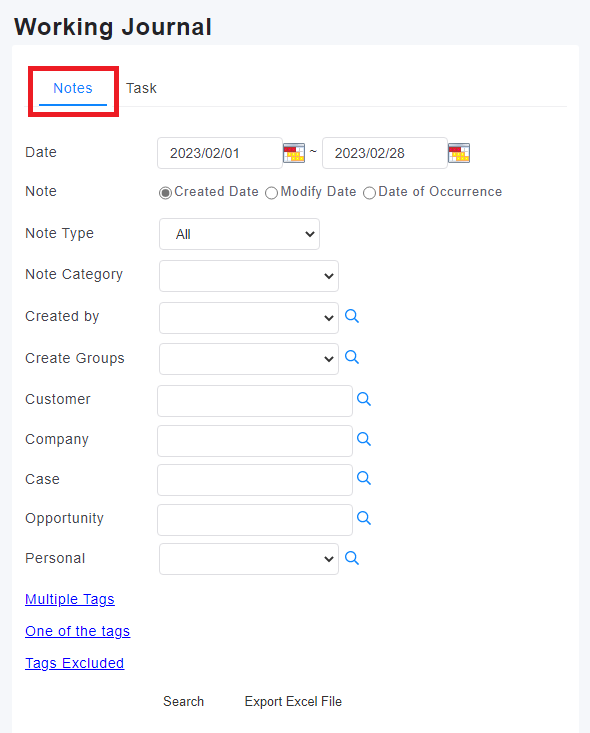Expand the Note Type dropdown

tap(239, 234)
